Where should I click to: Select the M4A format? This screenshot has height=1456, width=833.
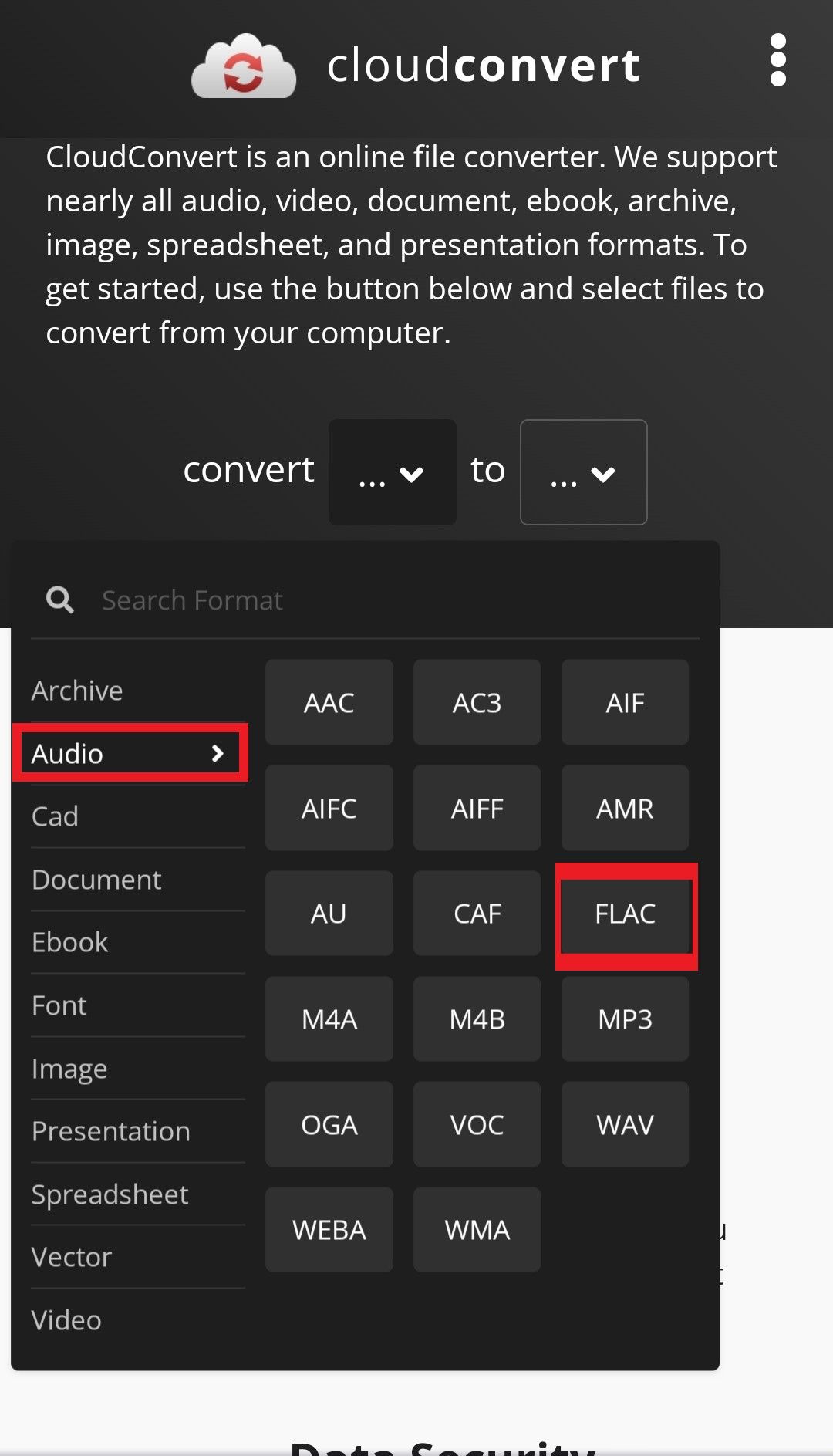point(329,1019)
